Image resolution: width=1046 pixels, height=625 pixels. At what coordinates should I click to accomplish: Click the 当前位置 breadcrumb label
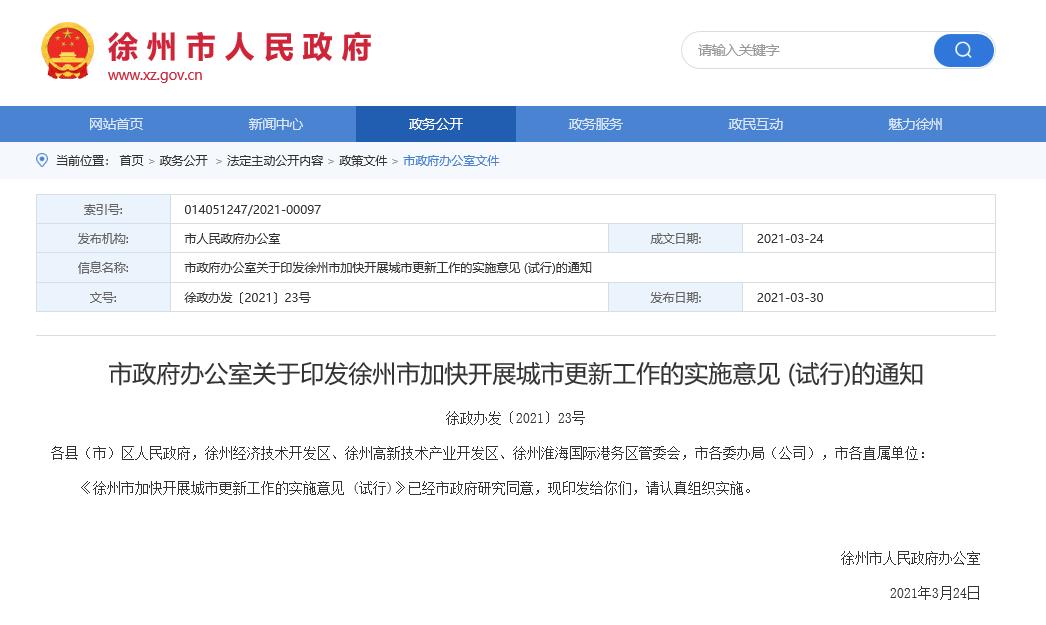point(81,161)
